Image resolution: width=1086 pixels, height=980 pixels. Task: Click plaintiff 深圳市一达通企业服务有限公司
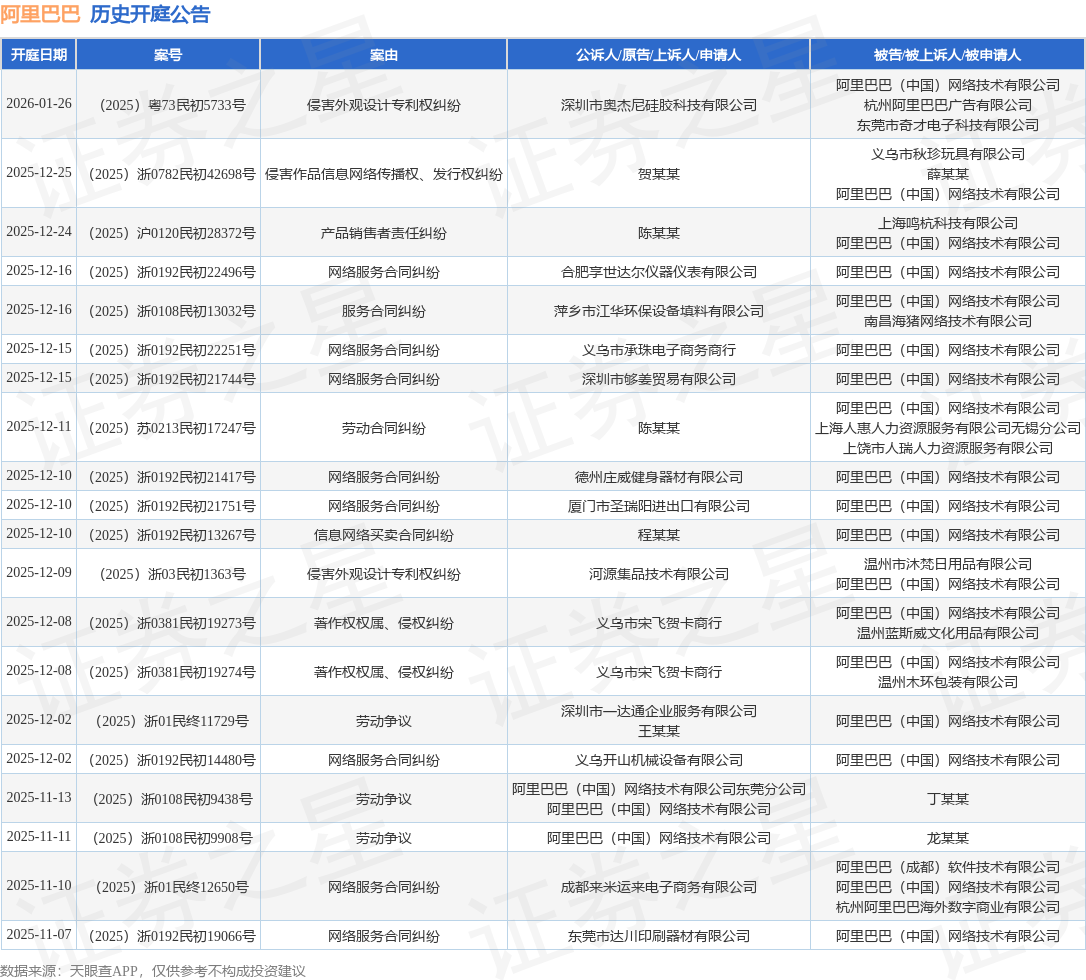click(x=658, y=711)
